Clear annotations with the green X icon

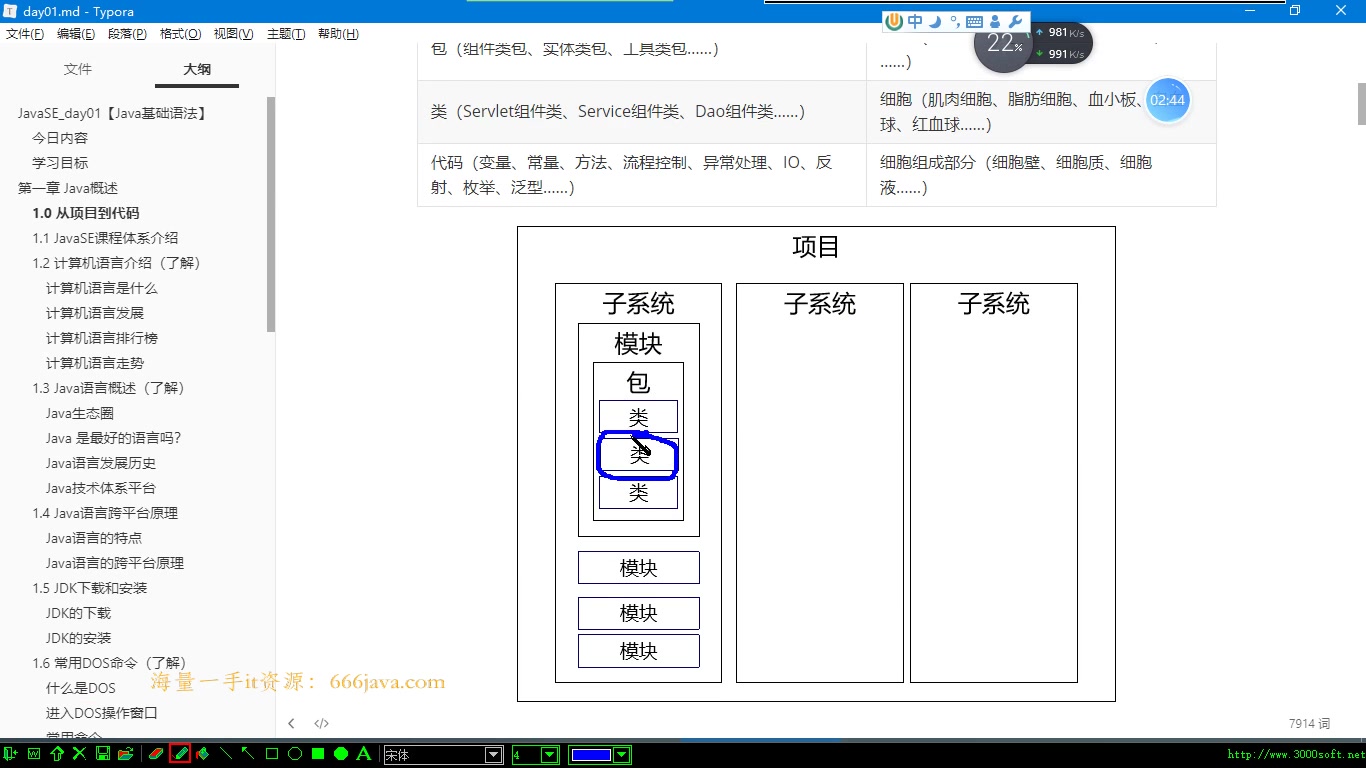click(x=79, y=754)
